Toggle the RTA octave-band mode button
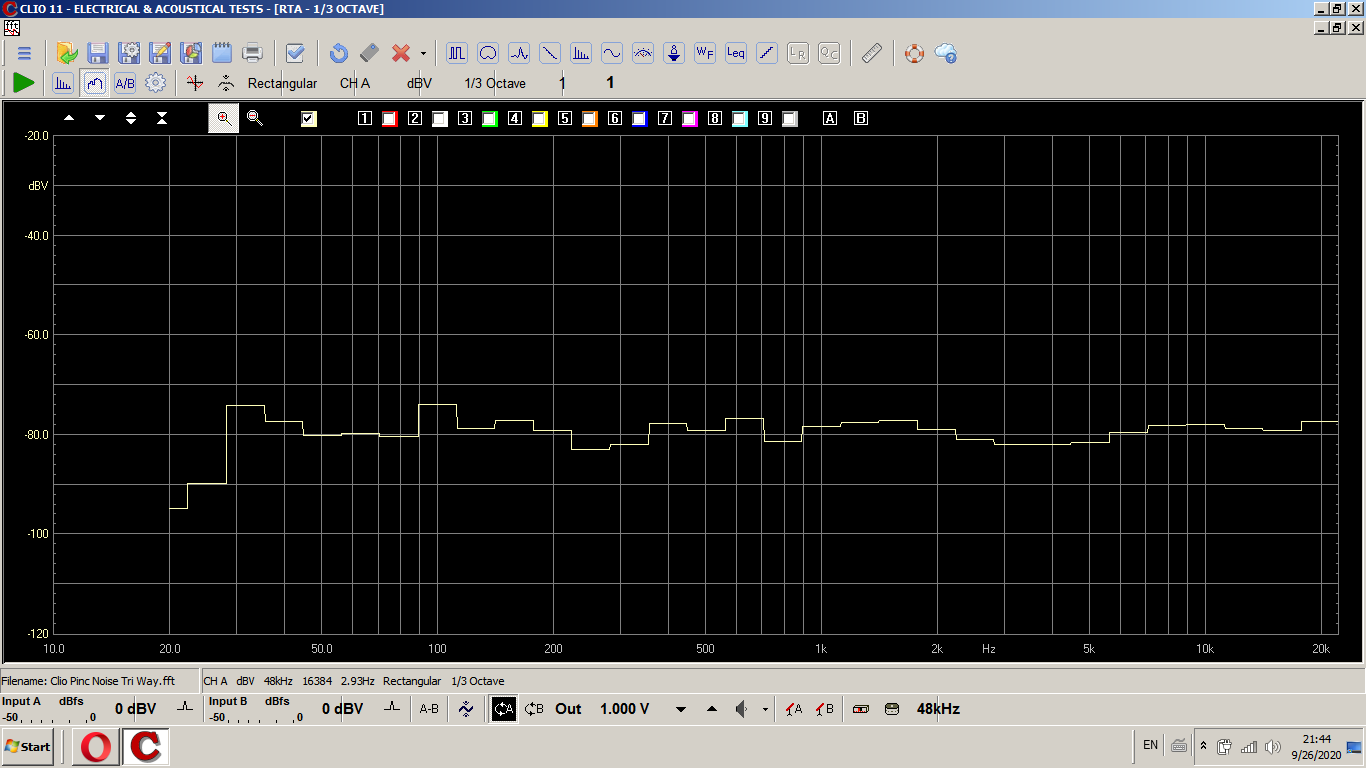 pos(94,83)
